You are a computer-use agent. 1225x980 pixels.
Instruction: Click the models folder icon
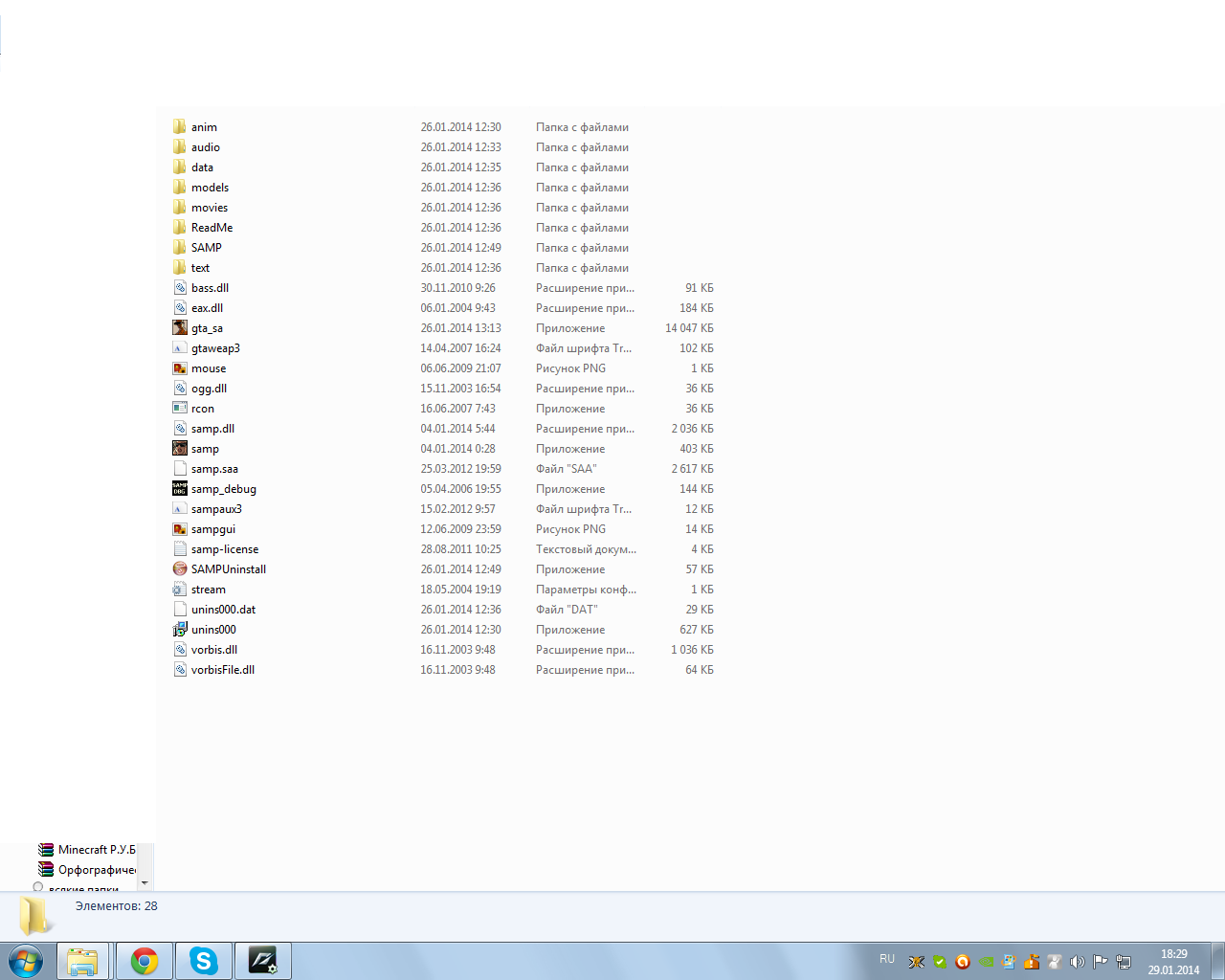[180, 188]
